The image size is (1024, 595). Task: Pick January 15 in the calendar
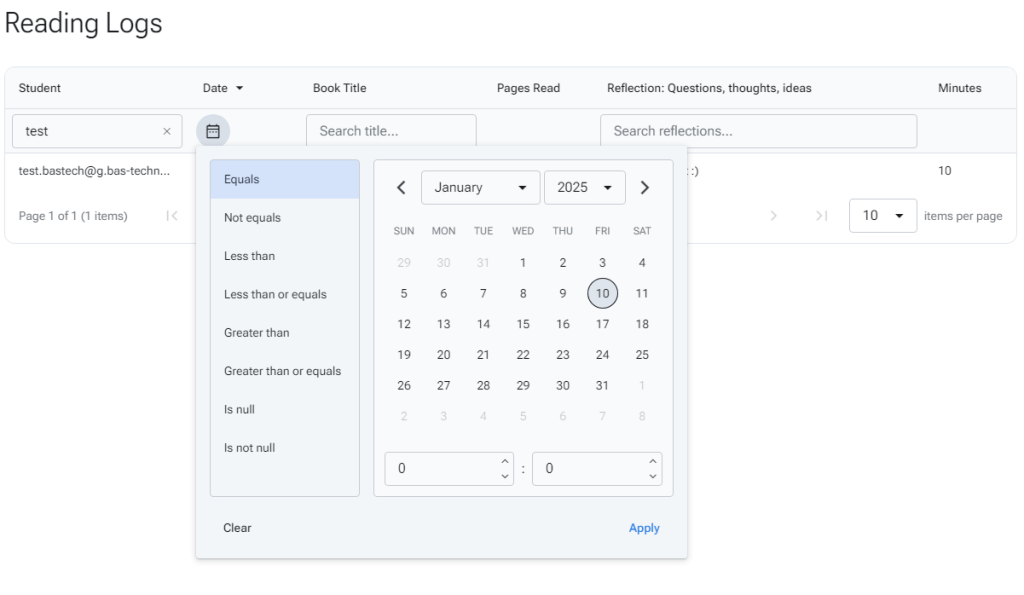point(523,324)
